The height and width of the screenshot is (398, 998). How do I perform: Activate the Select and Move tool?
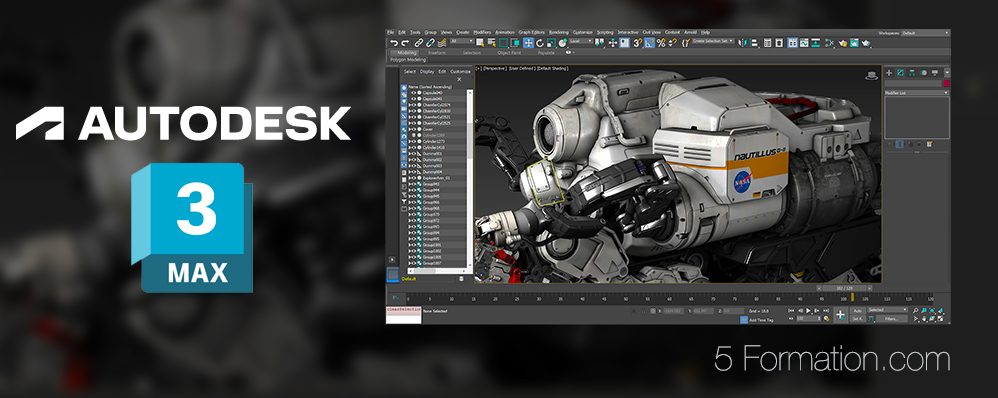click(x=528, y=43)
